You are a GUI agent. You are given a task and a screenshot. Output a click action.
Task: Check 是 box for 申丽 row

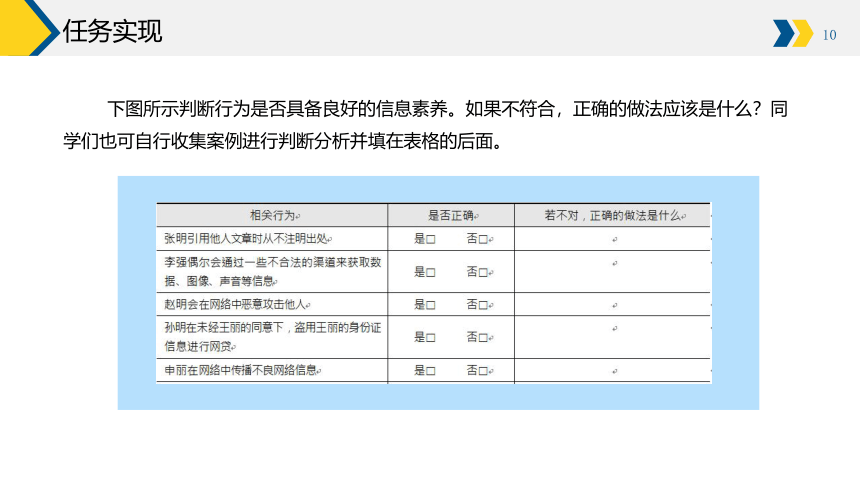tap(431, 371)
